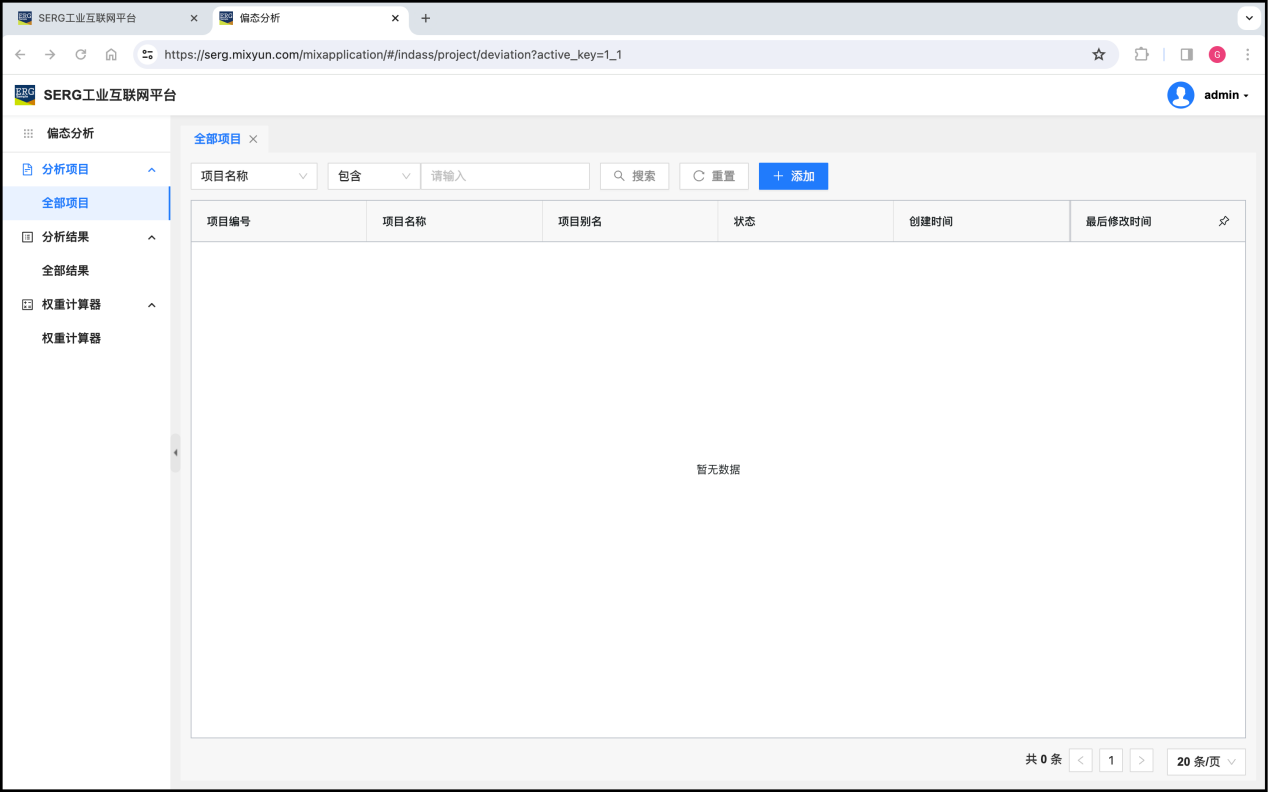Reload the page with the refresh icon

tap(81, 55)
